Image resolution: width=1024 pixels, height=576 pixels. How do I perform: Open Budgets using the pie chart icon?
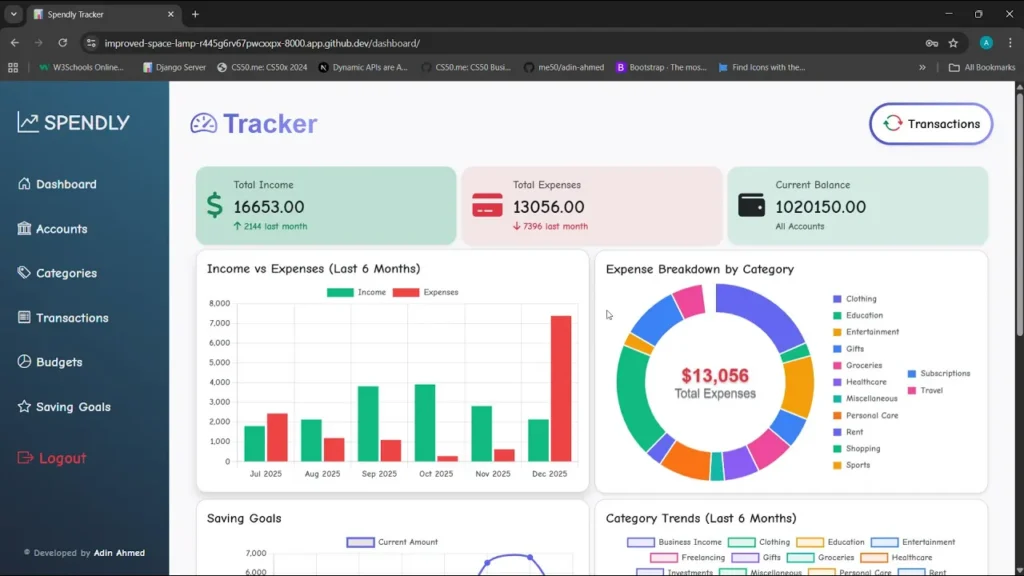tap(24, 362)
